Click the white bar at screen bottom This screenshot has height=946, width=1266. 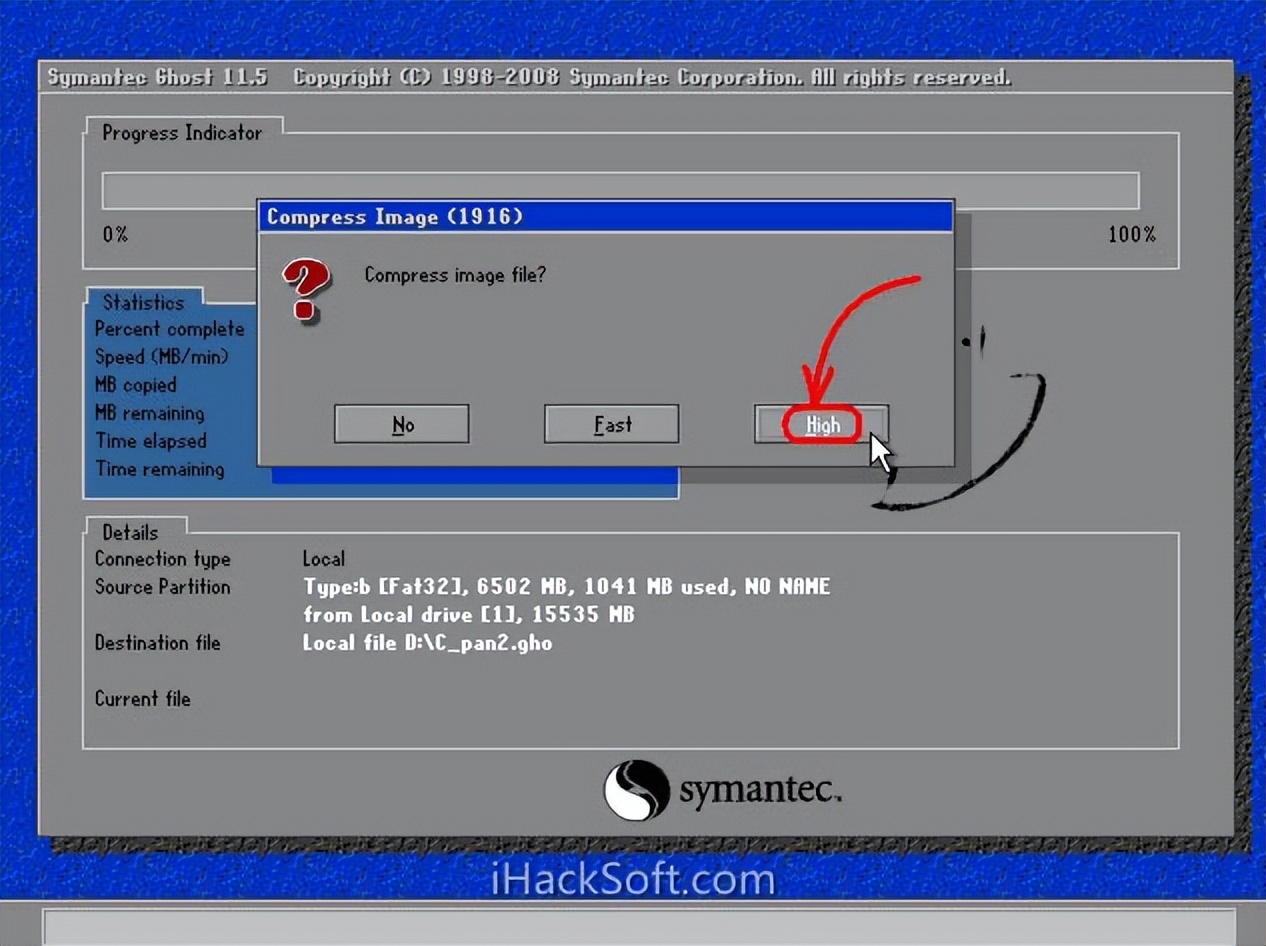(640, 928)
